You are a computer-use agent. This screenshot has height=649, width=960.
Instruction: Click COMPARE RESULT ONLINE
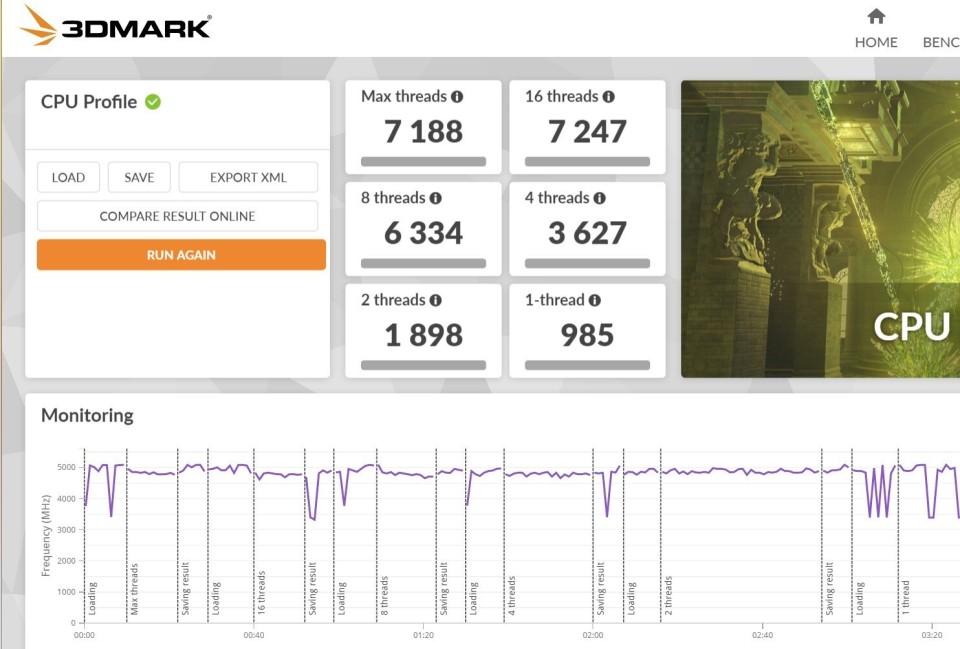178,216
